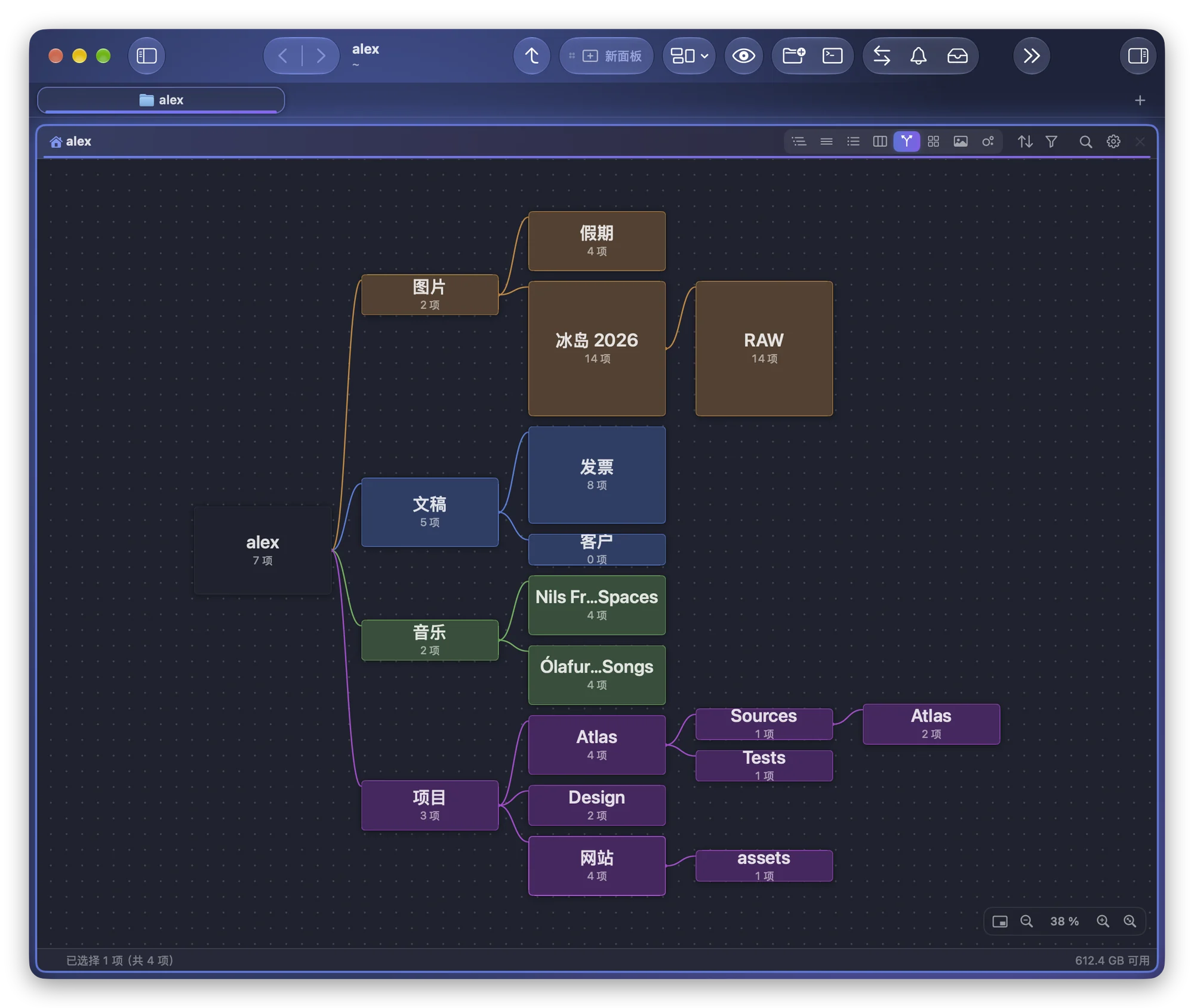Screen dimensions: 1194x1008
Task: Toggle the minimap overview
Action: click(x=999, y=921)
